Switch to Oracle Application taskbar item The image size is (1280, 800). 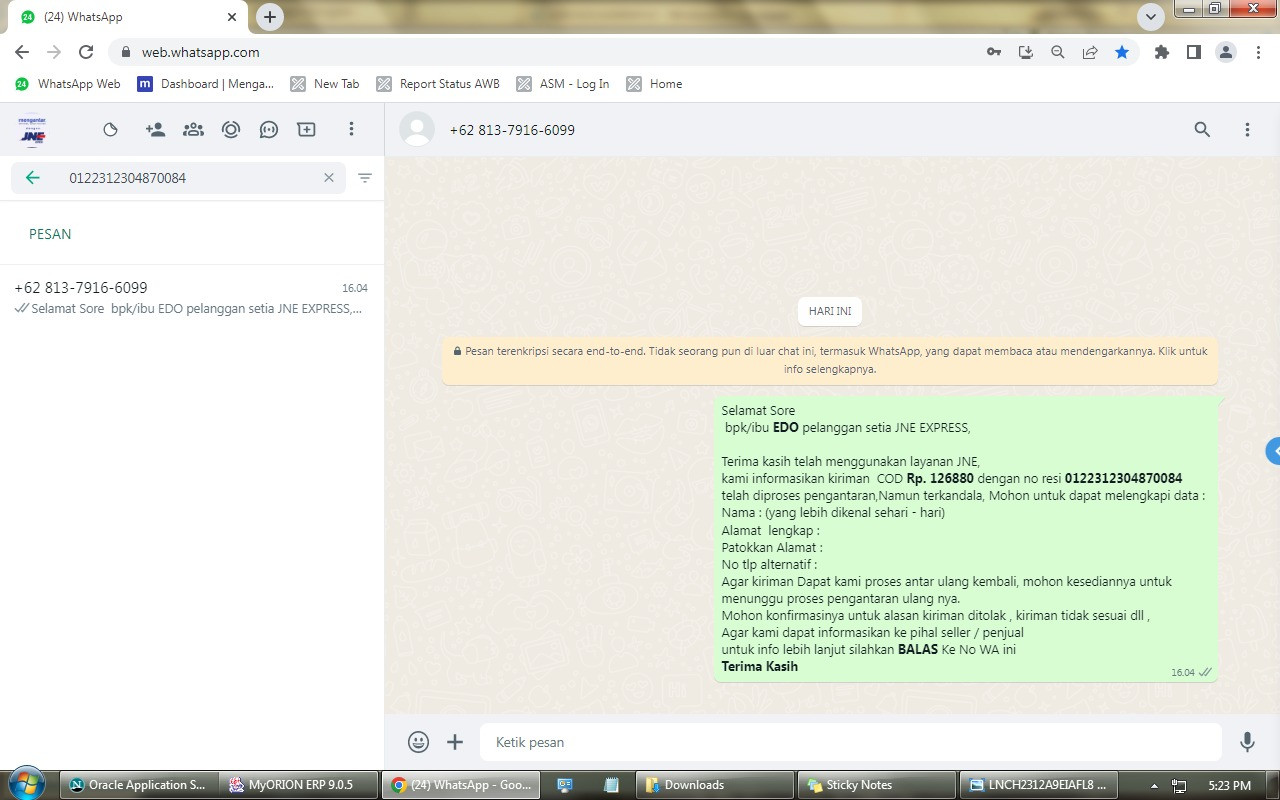(x=139, y=785)
